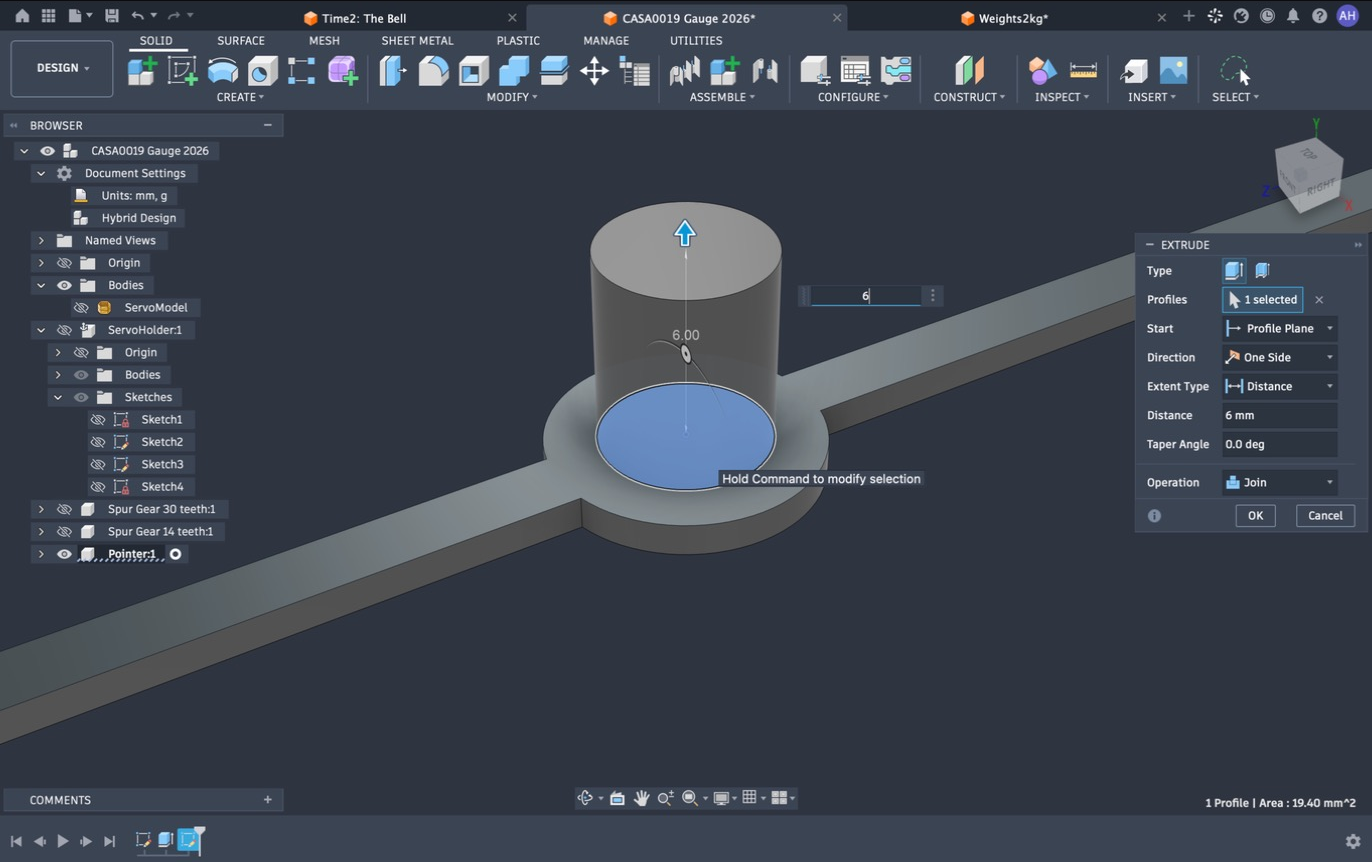Viewport: 1372px width, 862px height.
Task: Toggle visibility eye of Sketch1
Action: point(97,419)
